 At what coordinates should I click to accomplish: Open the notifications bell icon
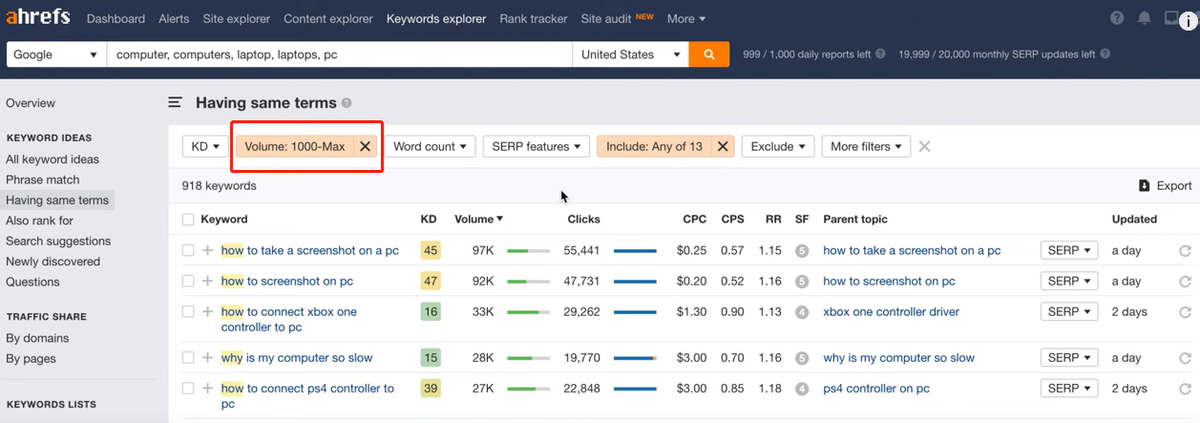tap(1144, 19)
